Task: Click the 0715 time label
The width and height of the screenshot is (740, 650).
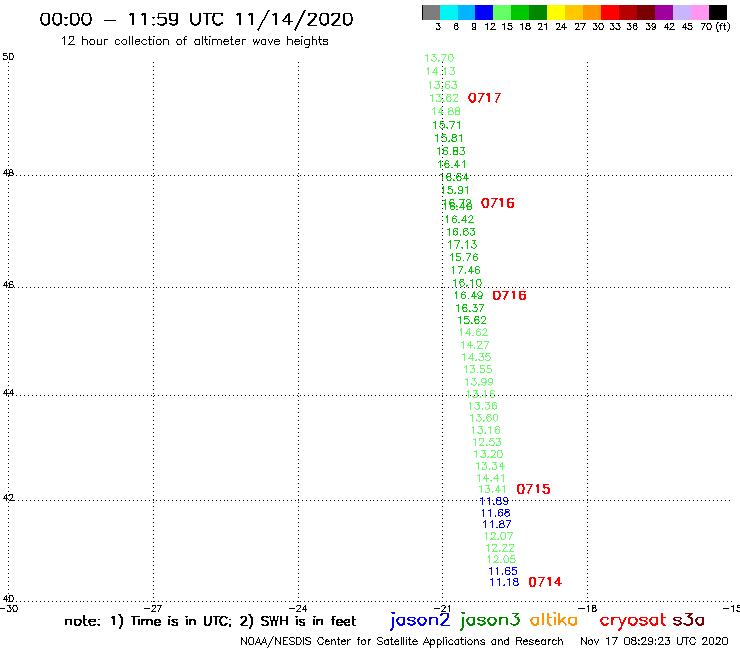Action: click(x=533, y=489)
